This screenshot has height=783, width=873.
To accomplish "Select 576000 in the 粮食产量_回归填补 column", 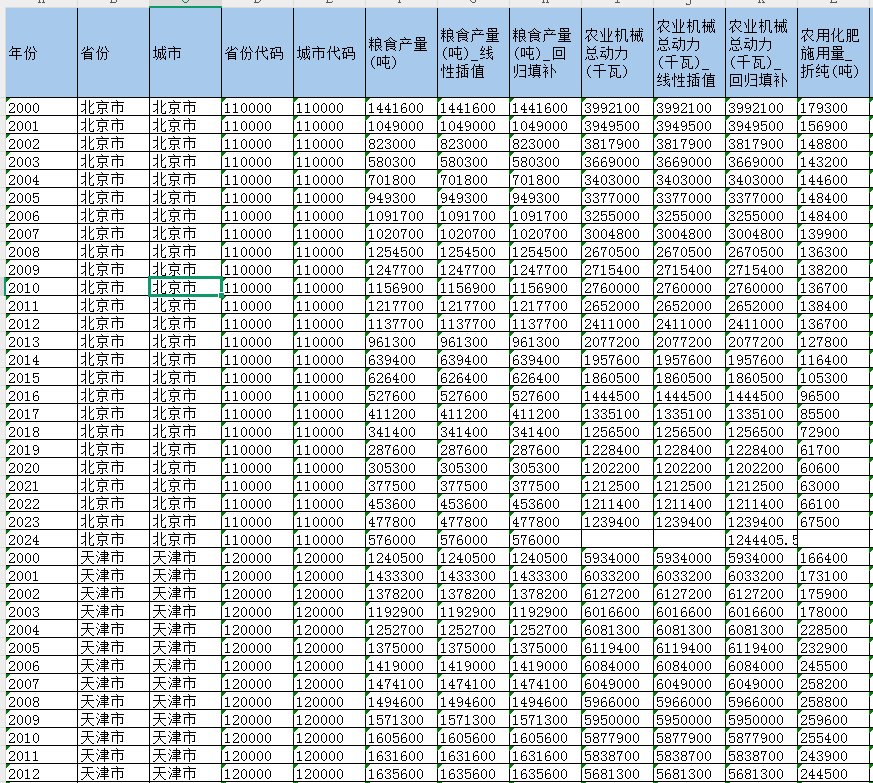I will (x=544, y=539).
